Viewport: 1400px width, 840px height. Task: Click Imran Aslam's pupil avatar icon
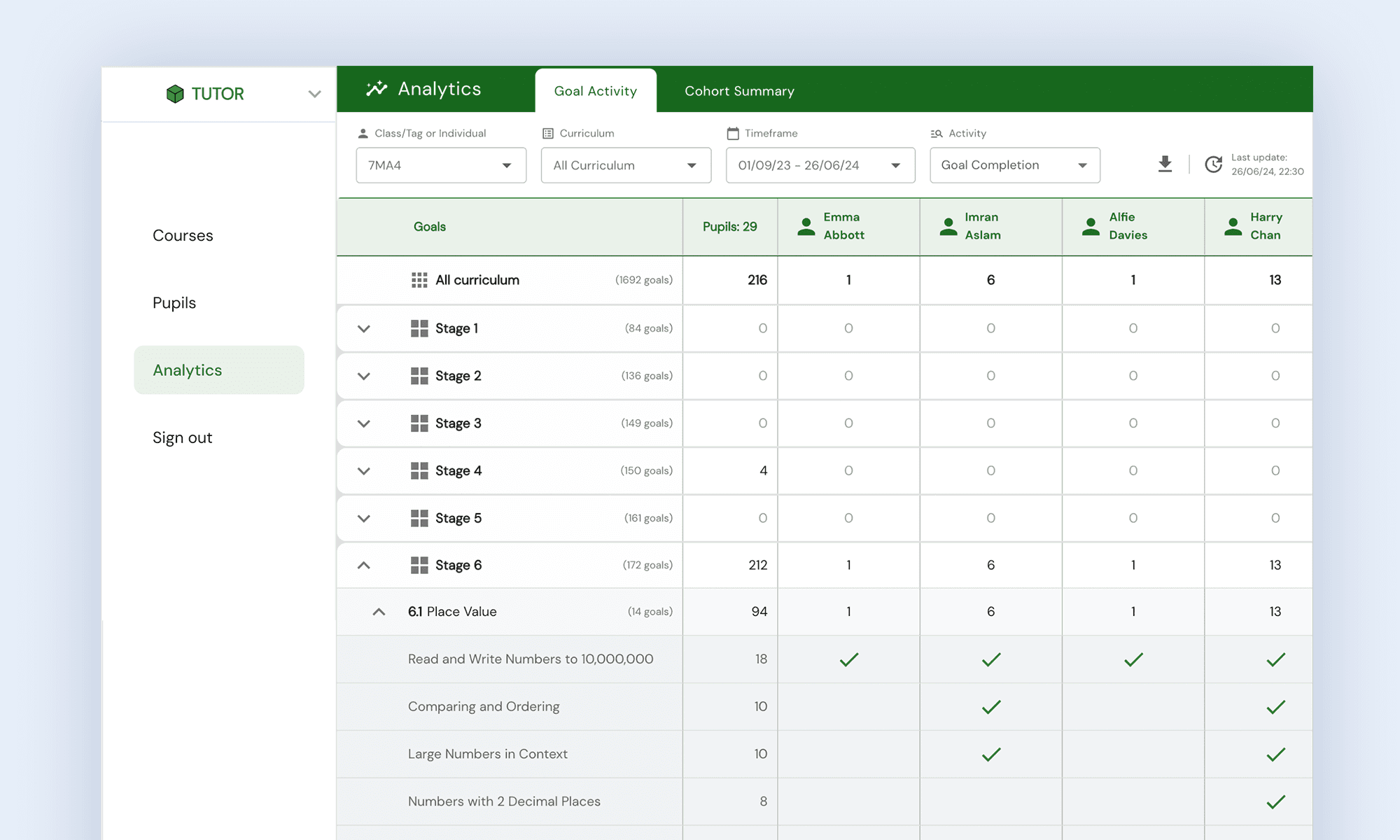[948, 226]
